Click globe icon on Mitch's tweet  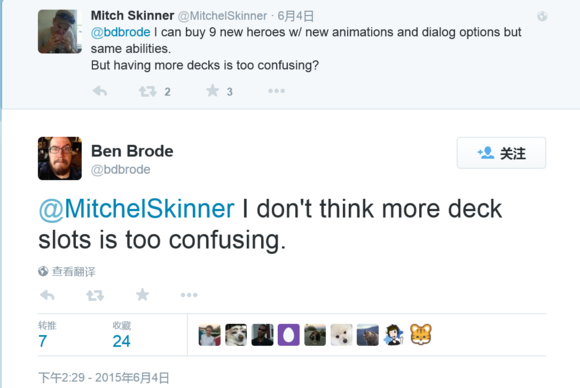[542, 16]
